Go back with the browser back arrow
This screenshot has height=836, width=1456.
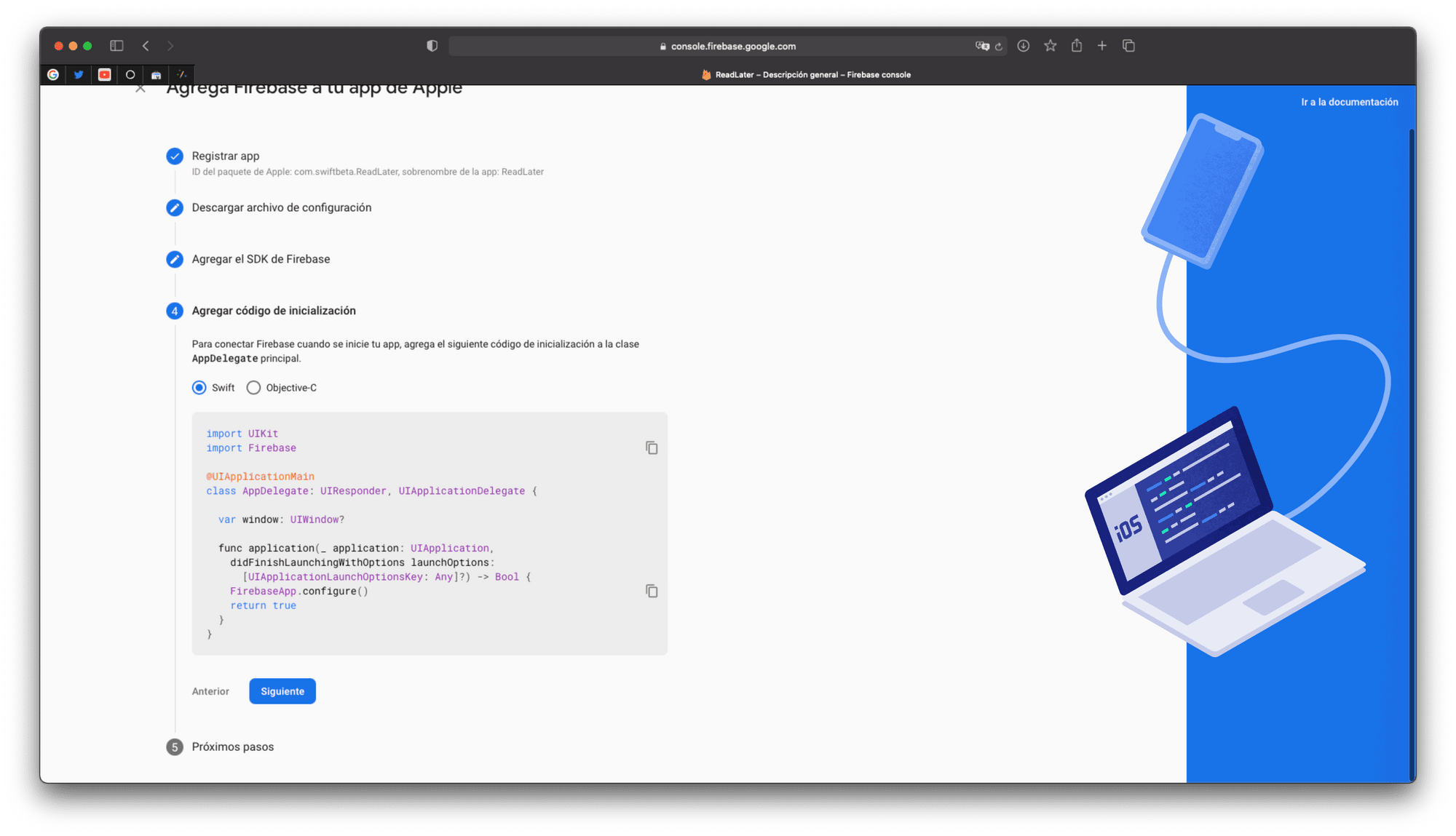[146, 46]
